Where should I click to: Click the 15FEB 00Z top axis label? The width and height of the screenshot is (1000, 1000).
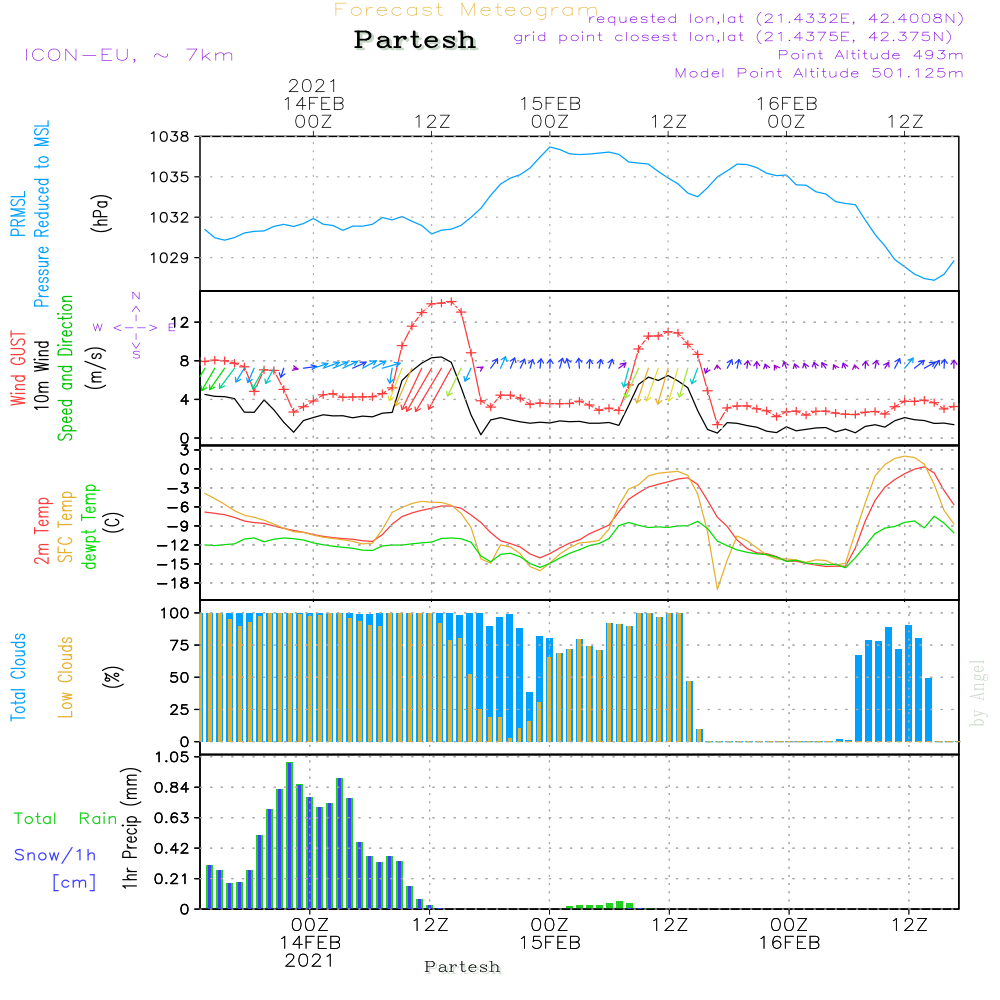pos(550,112)
